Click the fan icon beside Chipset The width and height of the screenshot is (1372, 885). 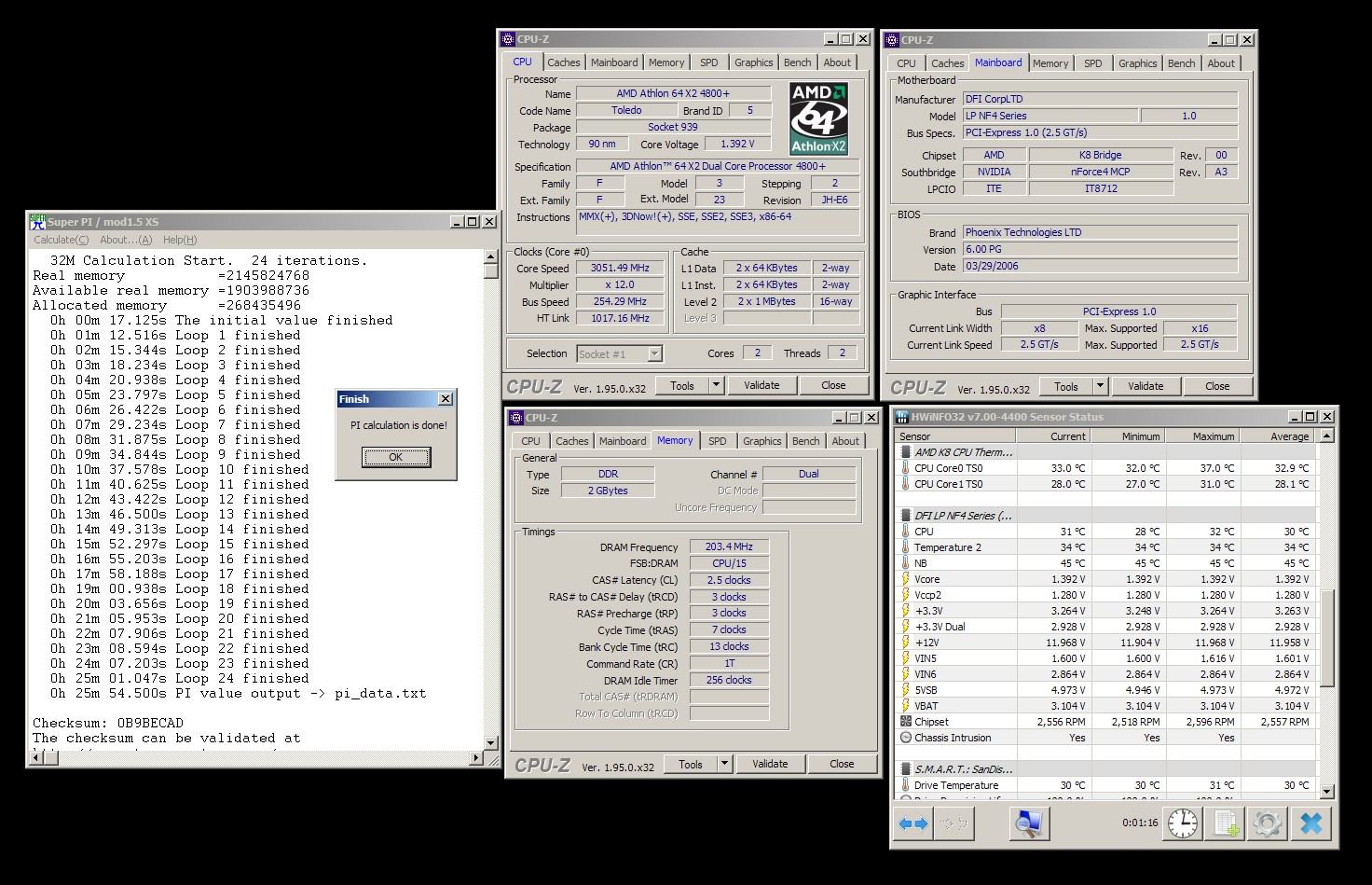[x=905, y=722]
